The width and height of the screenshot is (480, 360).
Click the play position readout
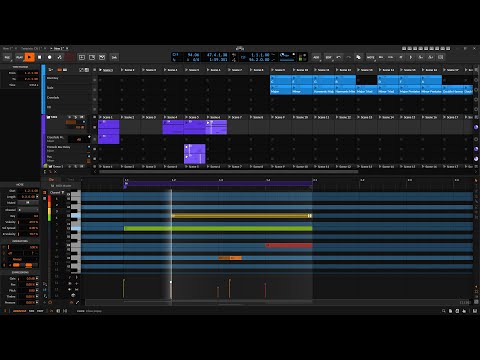pyautogui.click(x=217, y=55)
